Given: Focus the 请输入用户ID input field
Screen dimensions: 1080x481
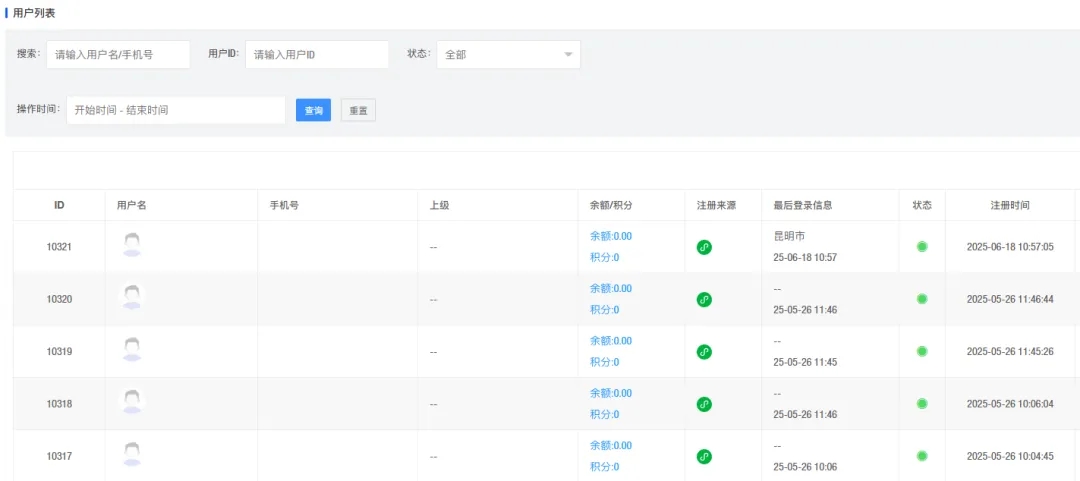Looking at the screenshot, I should [316, 55].
